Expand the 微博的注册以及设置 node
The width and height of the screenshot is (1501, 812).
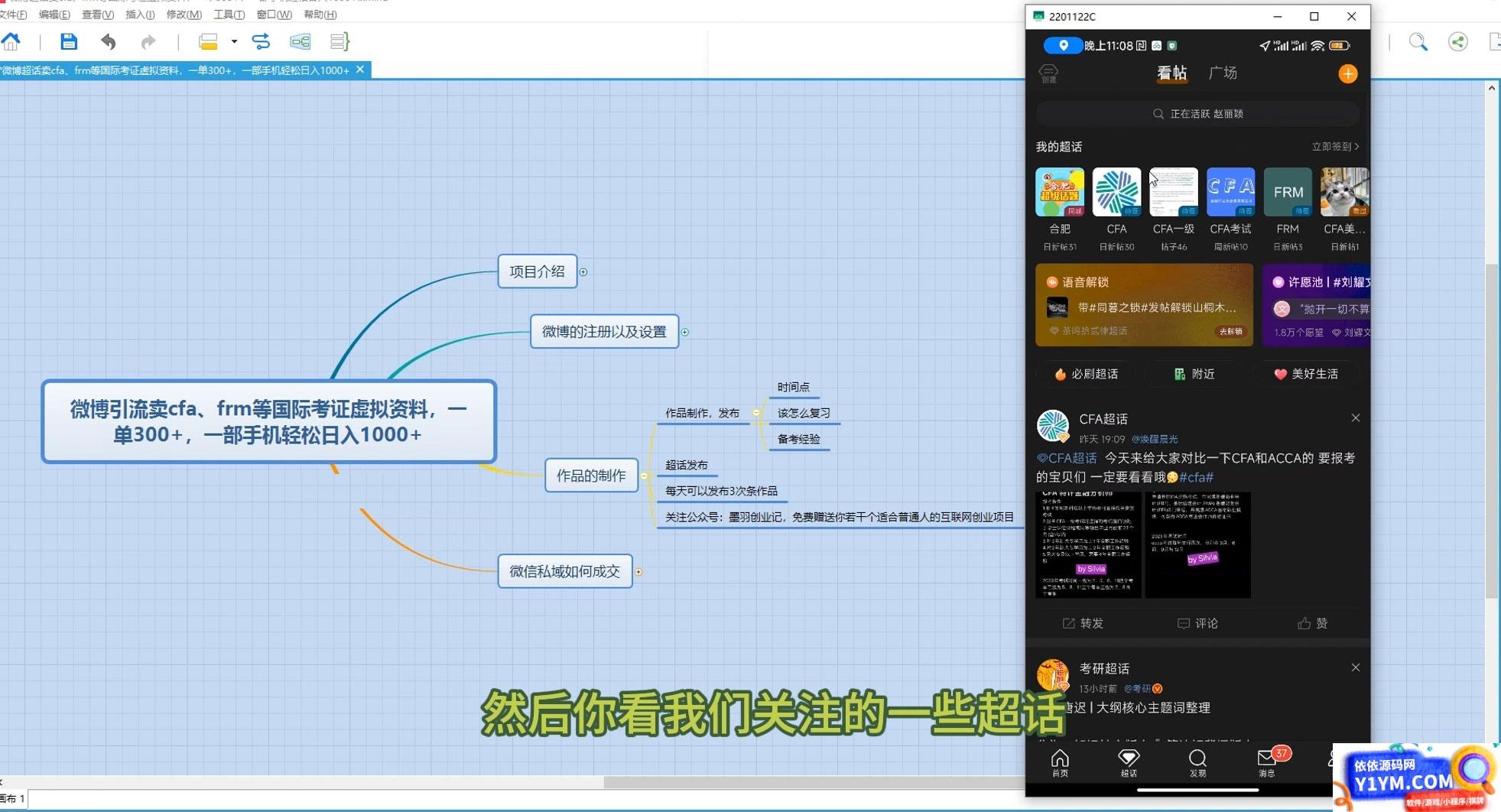pyautogui.click(x=685, y=332)
